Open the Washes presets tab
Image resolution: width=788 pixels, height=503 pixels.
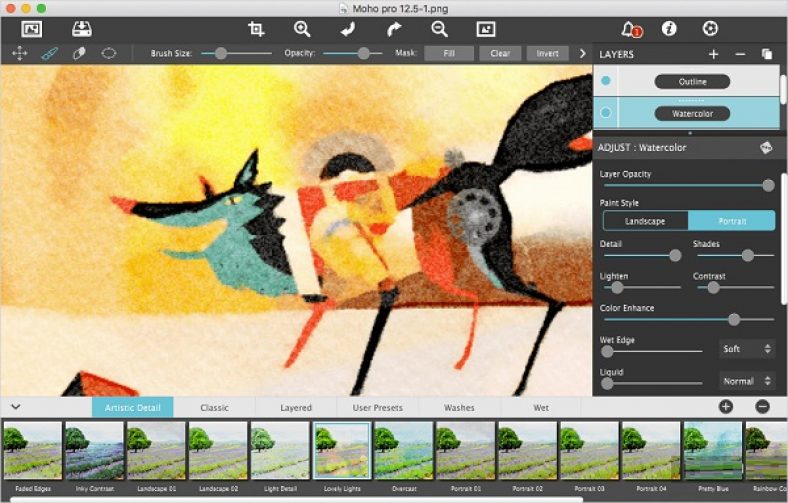[459, 408]
